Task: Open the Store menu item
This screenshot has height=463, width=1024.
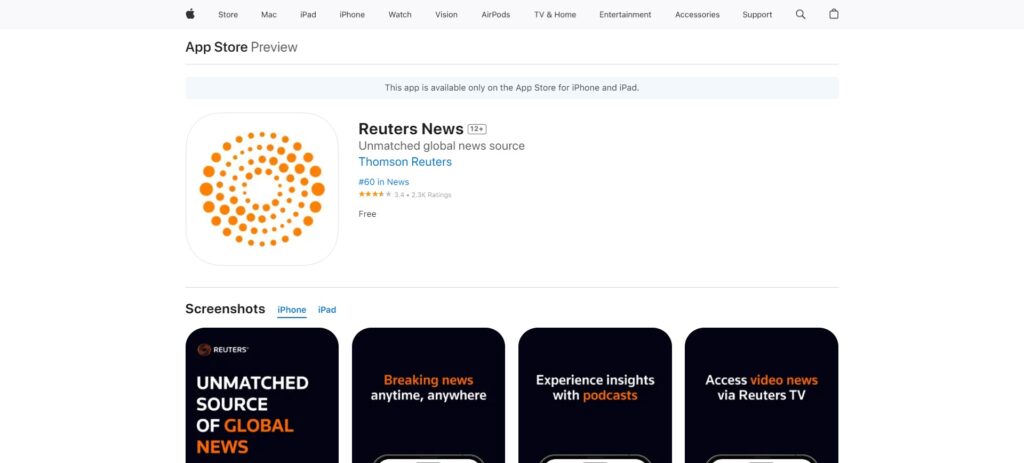Action: point(228,14)
